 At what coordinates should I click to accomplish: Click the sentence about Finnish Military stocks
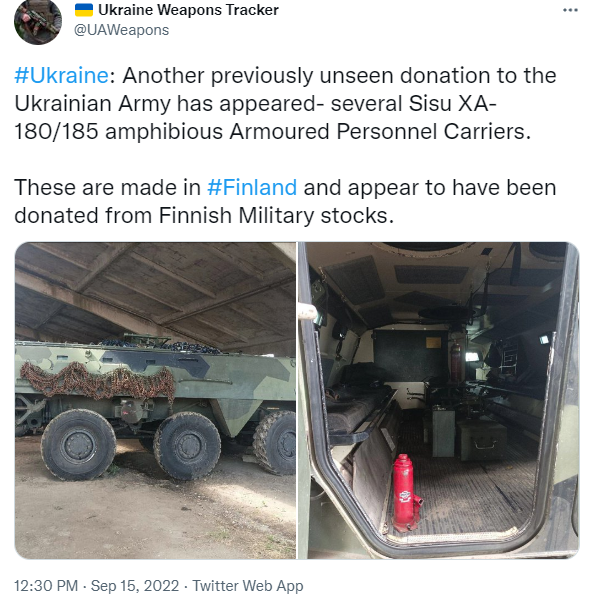285,201
